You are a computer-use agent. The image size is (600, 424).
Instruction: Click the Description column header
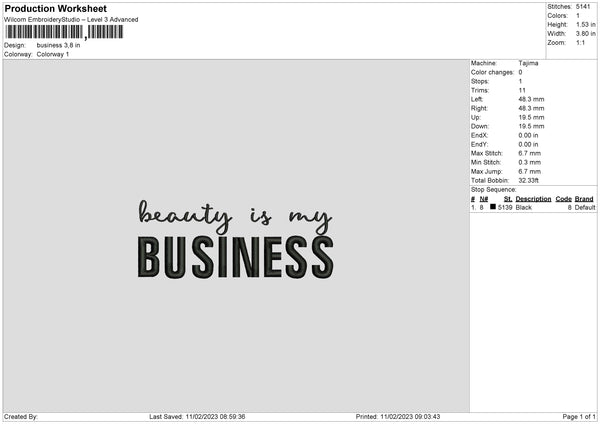click(533, 199)
